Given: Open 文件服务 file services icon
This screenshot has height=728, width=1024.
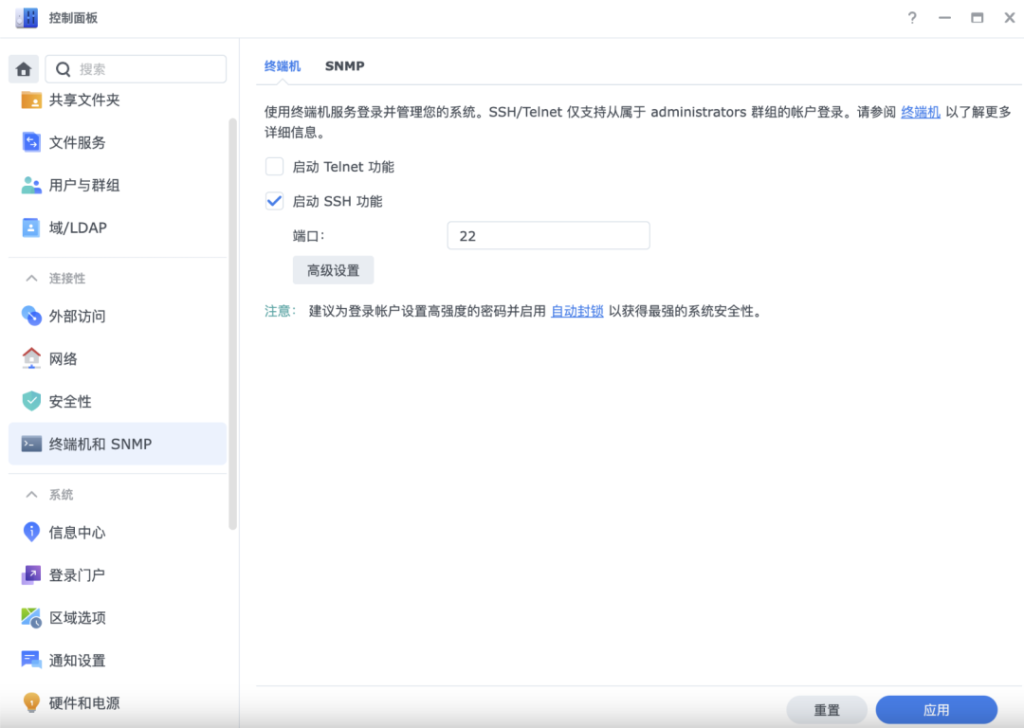Looking at the screenshot, I should click(32, 143).
